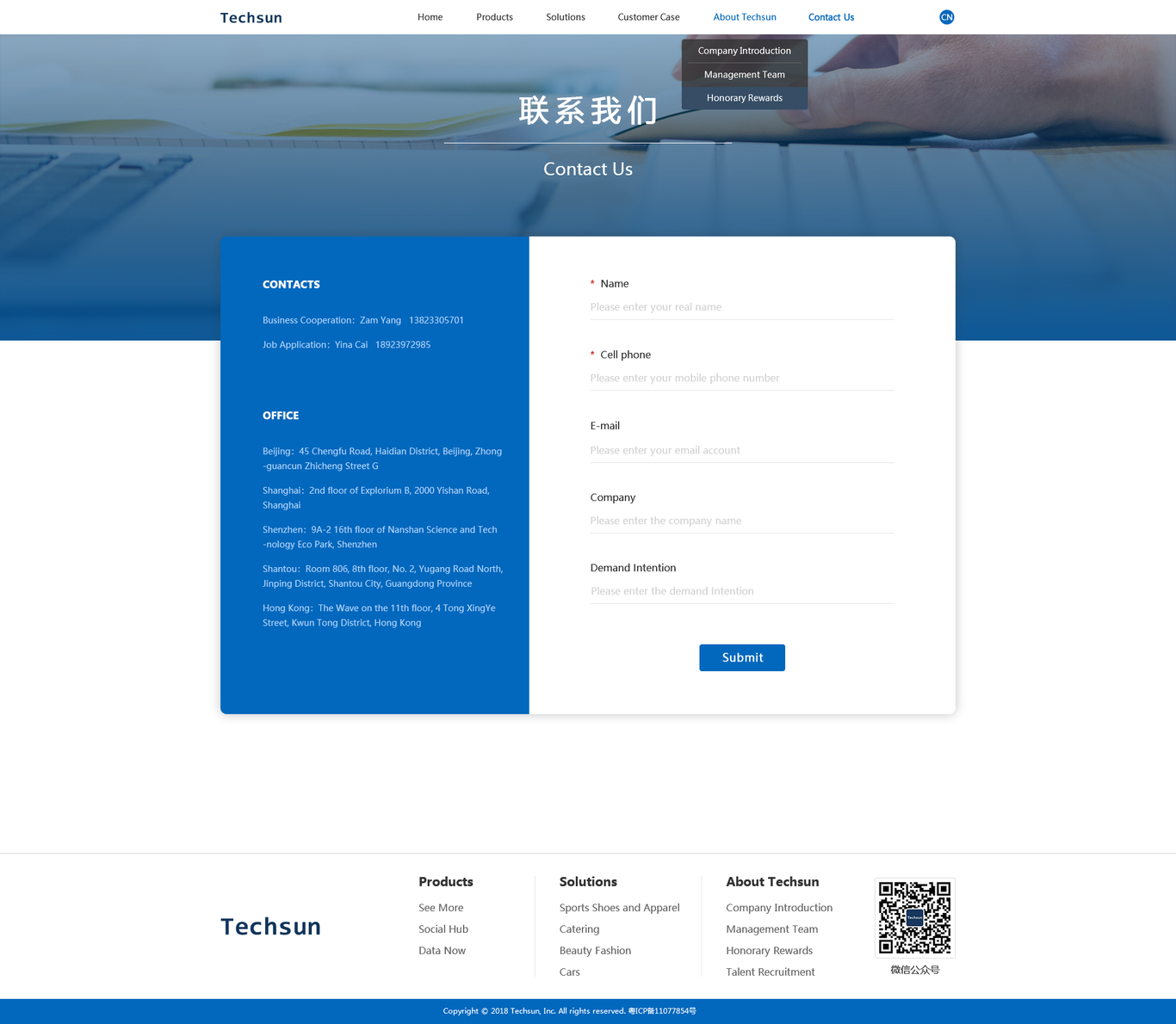This screenshot has height=1024, width=1176.
Task: Click the WeChat QR code image
Action: (x=914, y=917)
